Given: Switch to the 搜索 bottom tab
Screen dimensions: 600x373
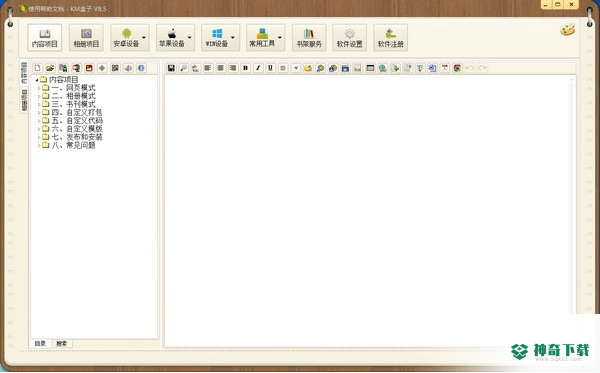Looking at the screenshot, I should tap(62, 344).
